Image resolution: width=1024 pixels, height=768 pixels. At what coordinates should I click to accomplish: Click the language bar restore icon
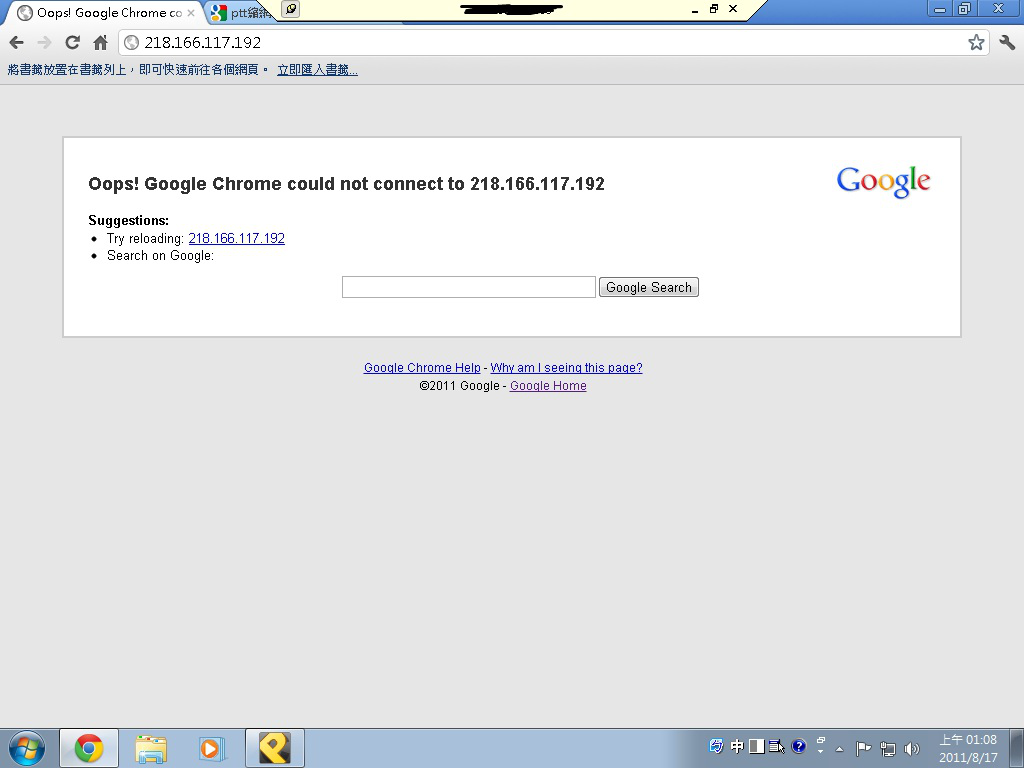(x=821, y=741)
